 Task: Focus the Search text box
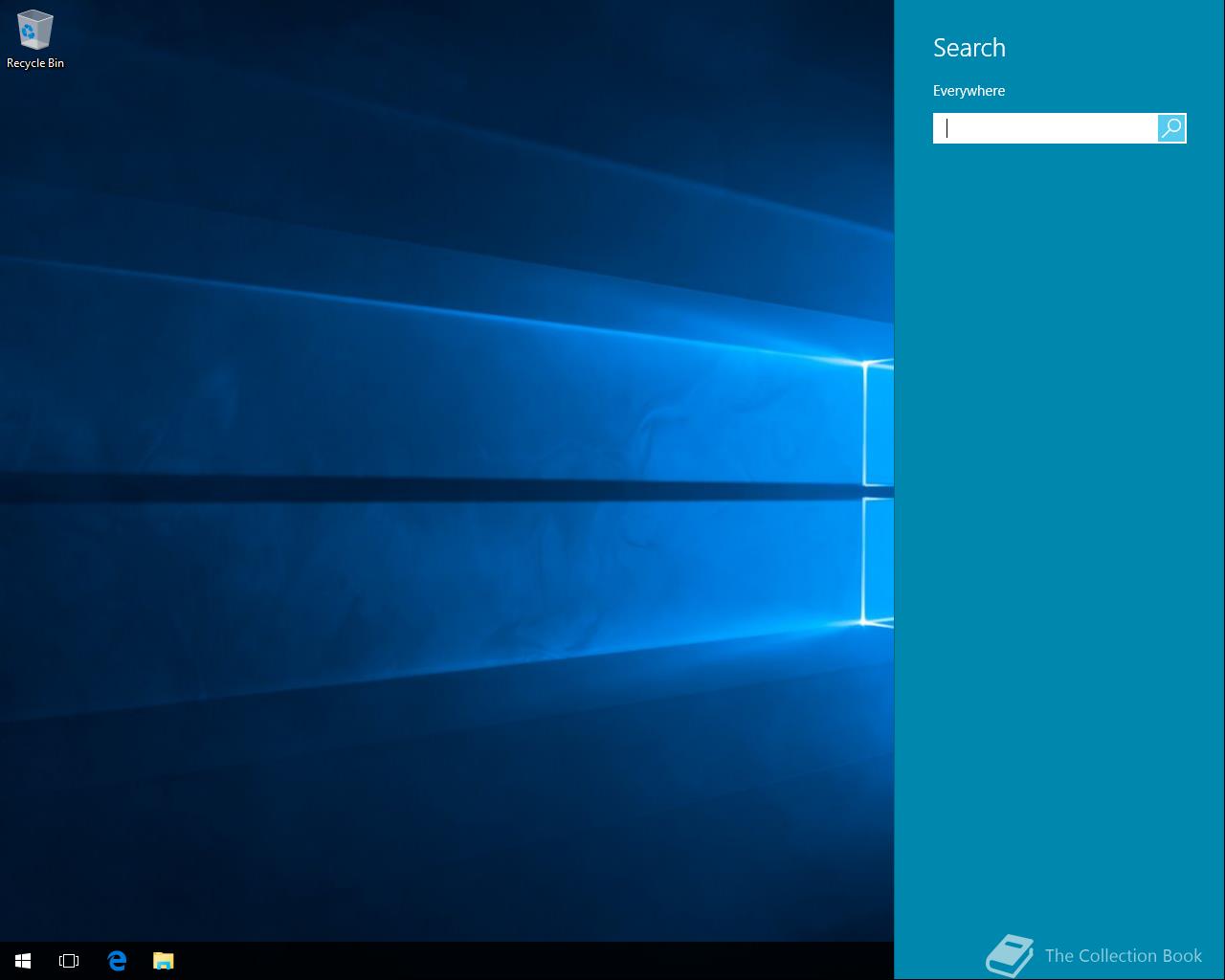click(1045, 128)
